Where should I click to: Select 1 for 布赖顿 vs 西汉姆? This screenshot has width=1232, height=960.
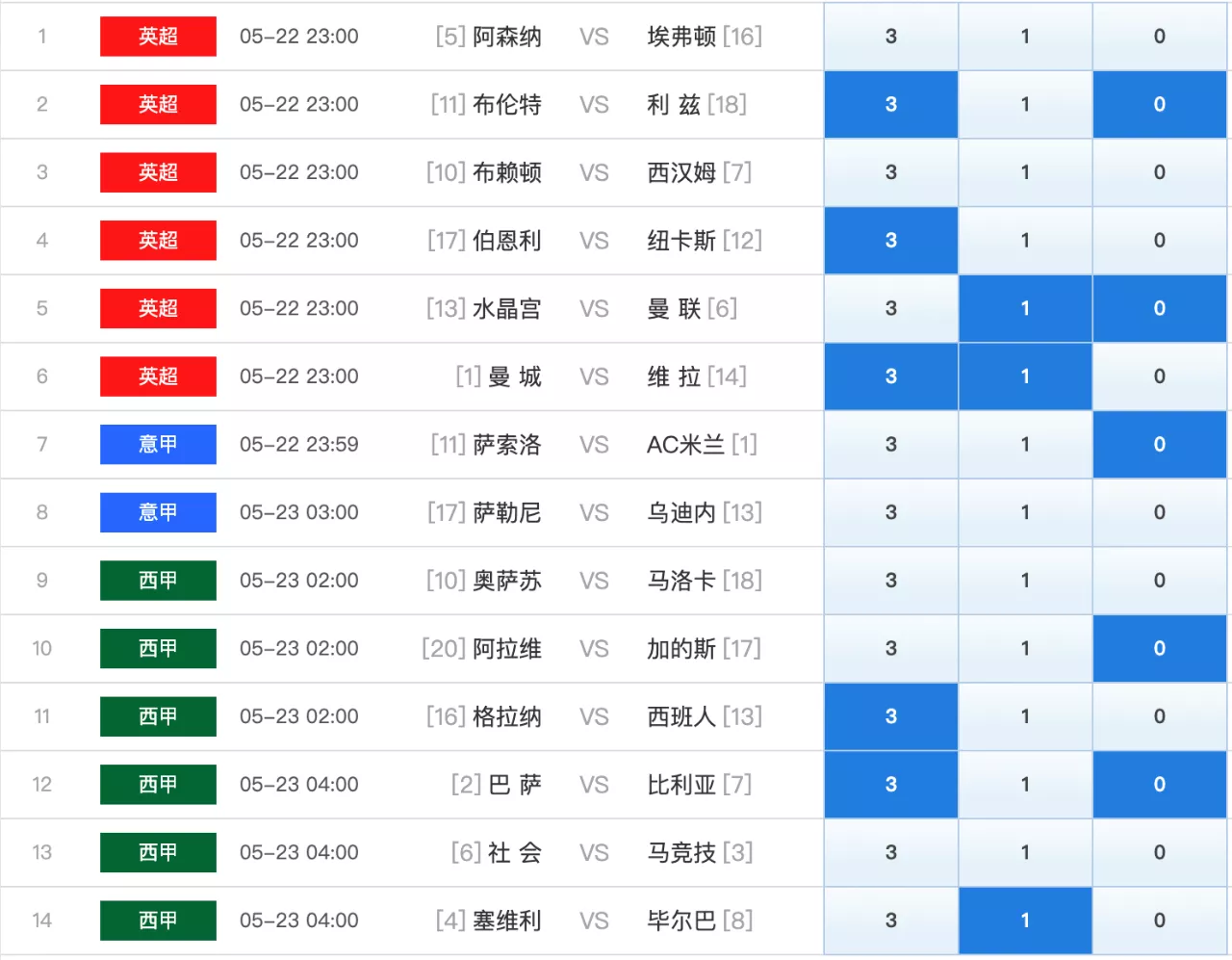(x=1025, y=172)
